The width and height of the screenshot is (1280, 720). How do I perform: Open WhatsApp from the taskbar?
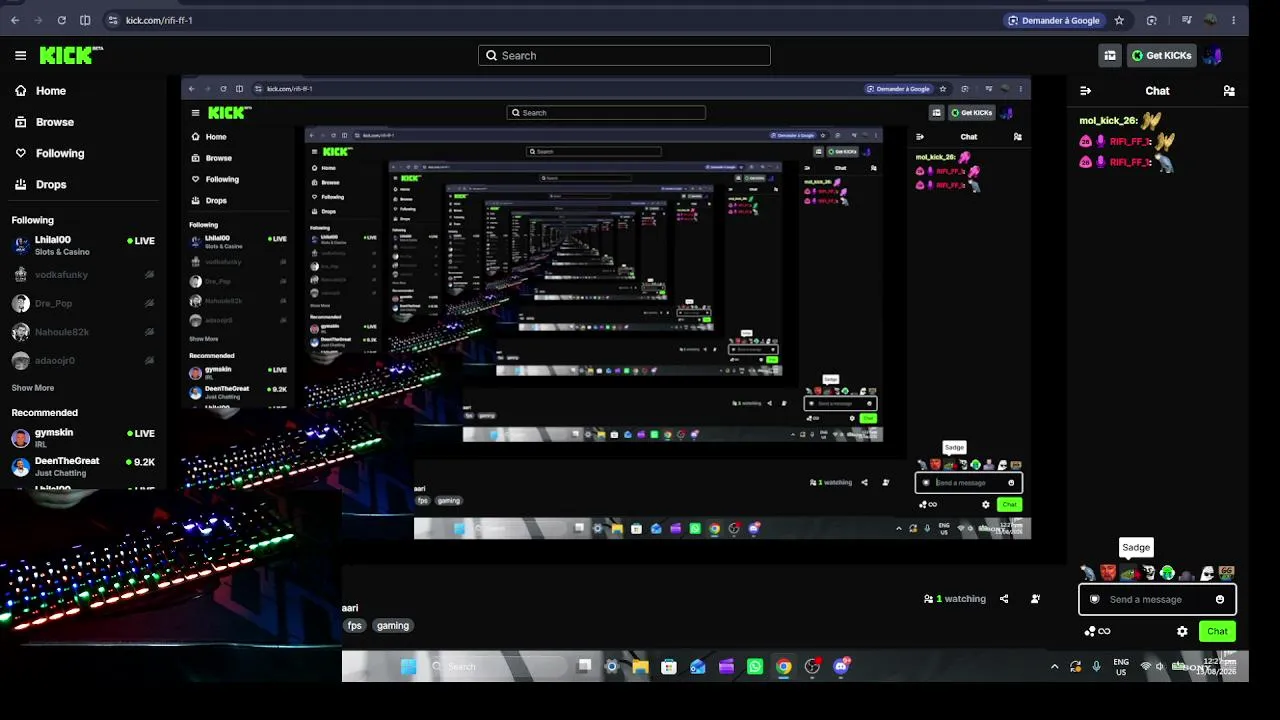755,667
